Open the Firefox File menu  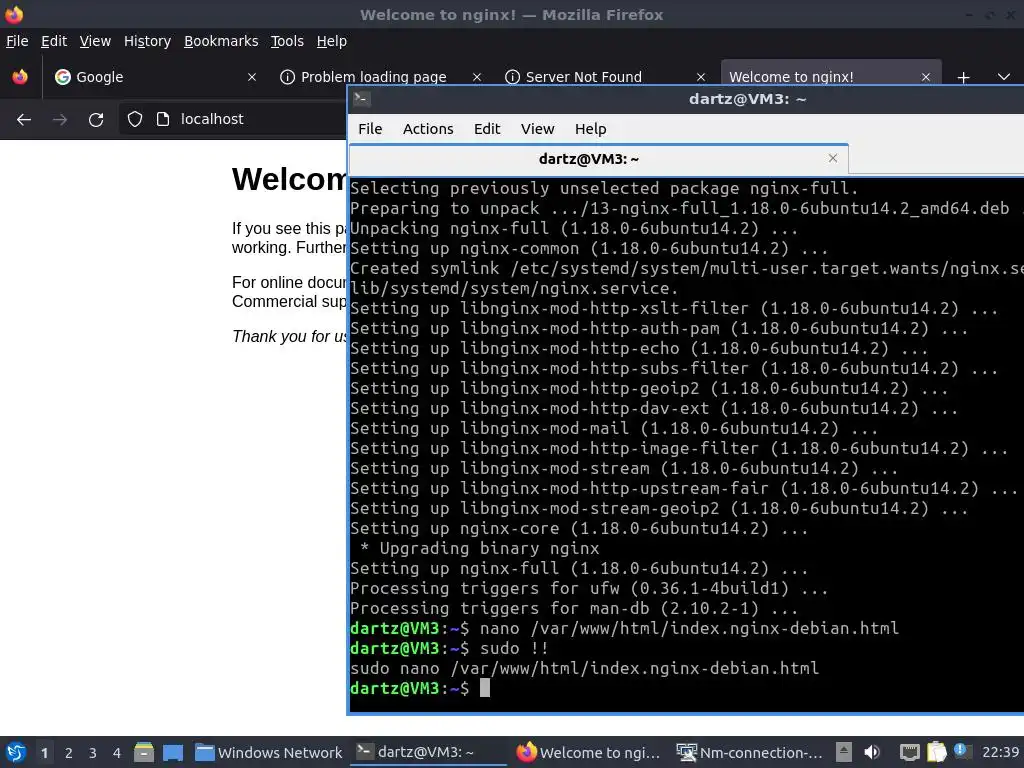pyautogui.click(x=17, y=41)
